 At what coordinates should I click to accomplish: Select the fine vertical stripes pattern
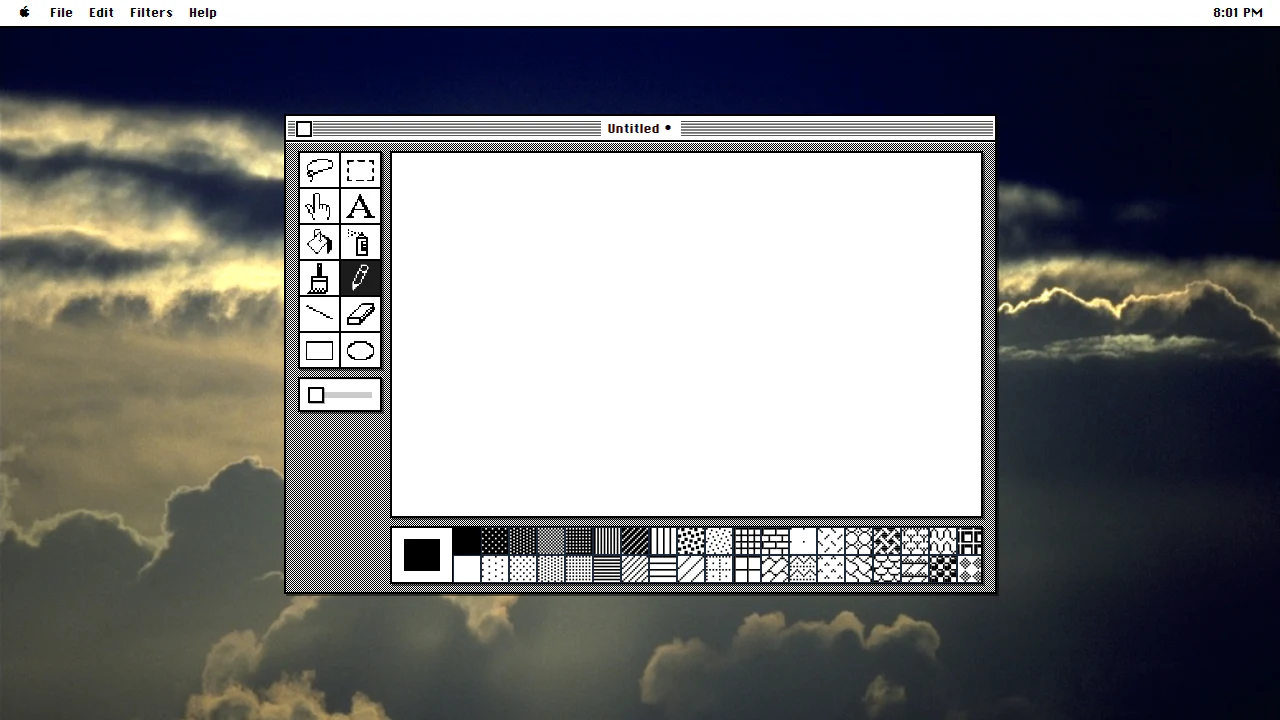(607, 542)
